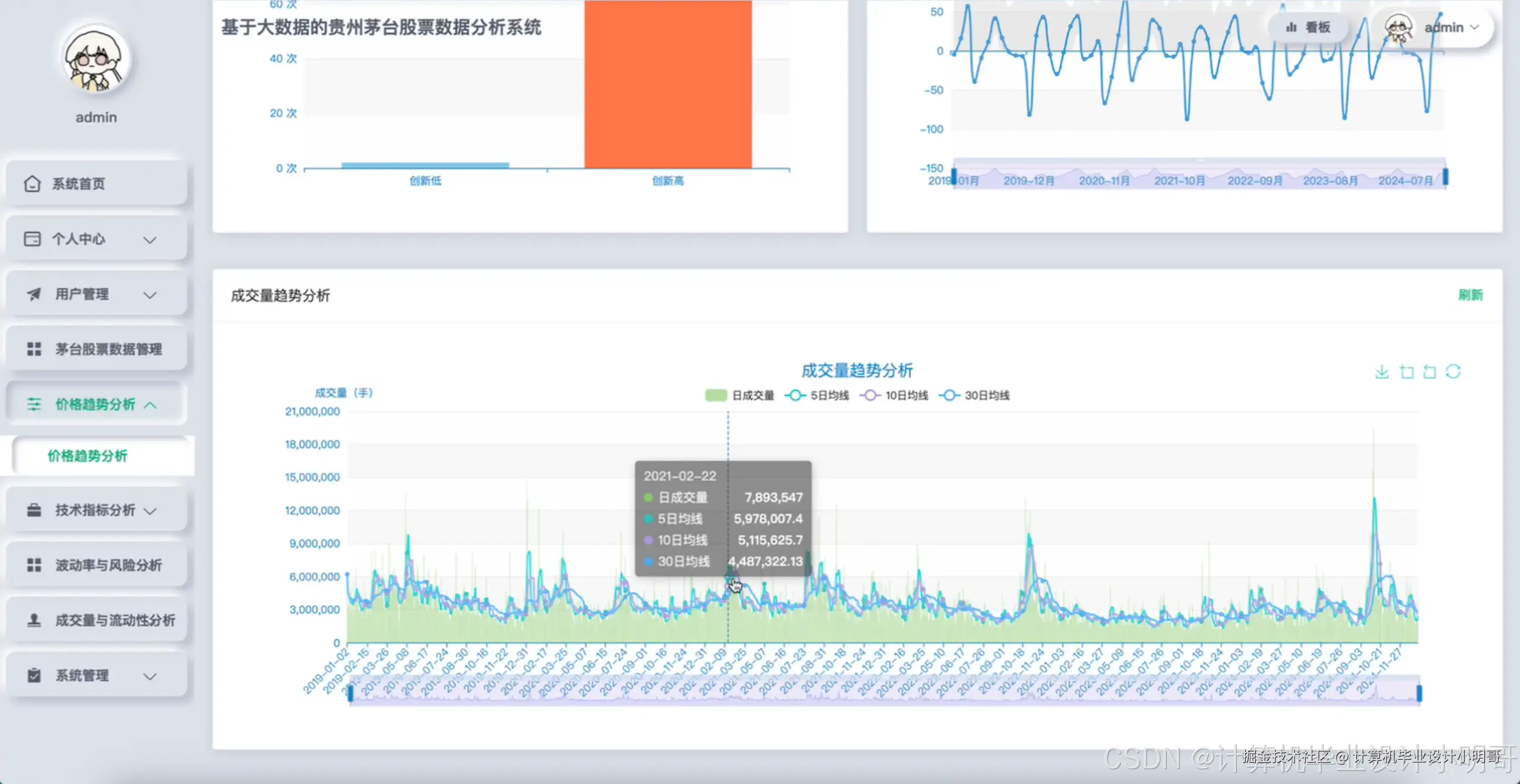Screen dimensions: 1520x784
Task: Click the green 刷新 link
Action: point(1470,295)
